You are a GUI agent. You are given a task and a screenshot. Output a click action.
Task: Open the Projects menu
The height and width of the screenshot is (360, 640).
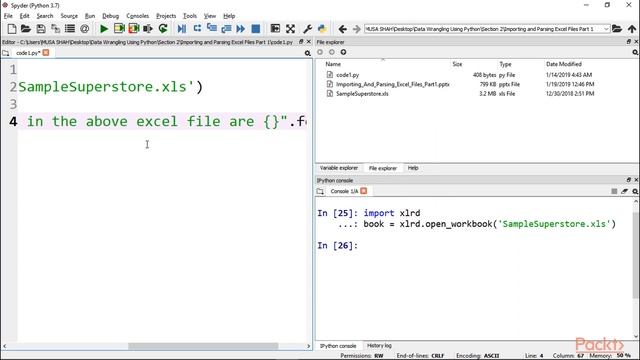click(166, 16)
